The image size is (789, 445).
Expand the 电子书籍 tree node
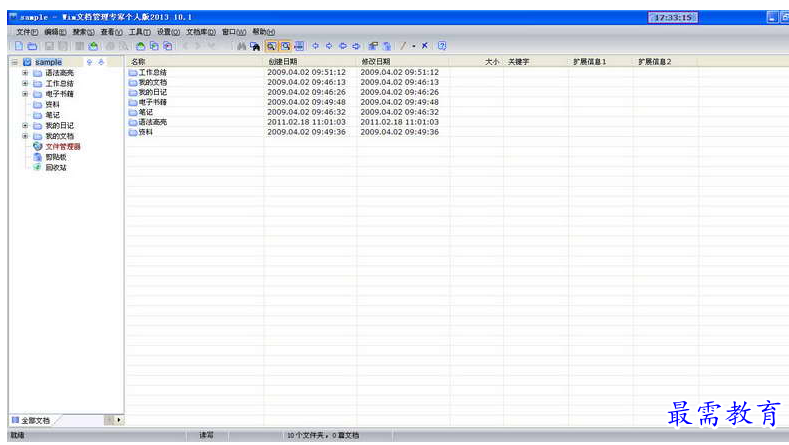pos(25,94)
